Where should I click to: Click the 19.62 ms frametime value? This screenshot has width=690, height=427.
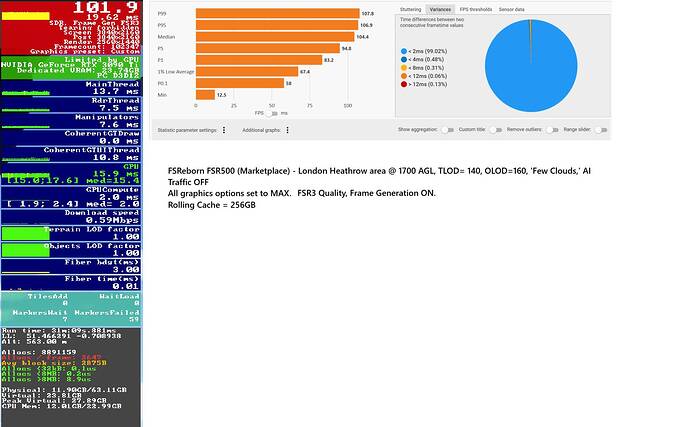[113, 17]
